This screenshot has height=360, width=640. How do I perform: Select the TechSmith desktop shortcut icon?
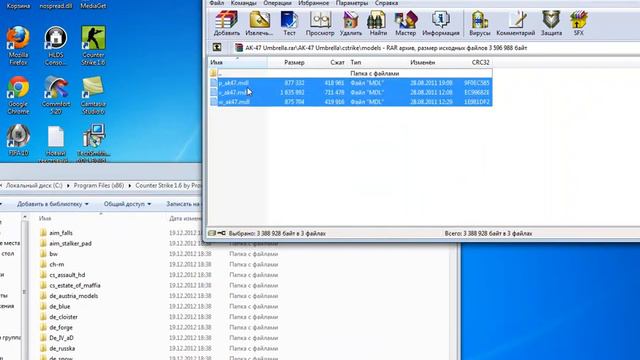click(x=93, y=143)
